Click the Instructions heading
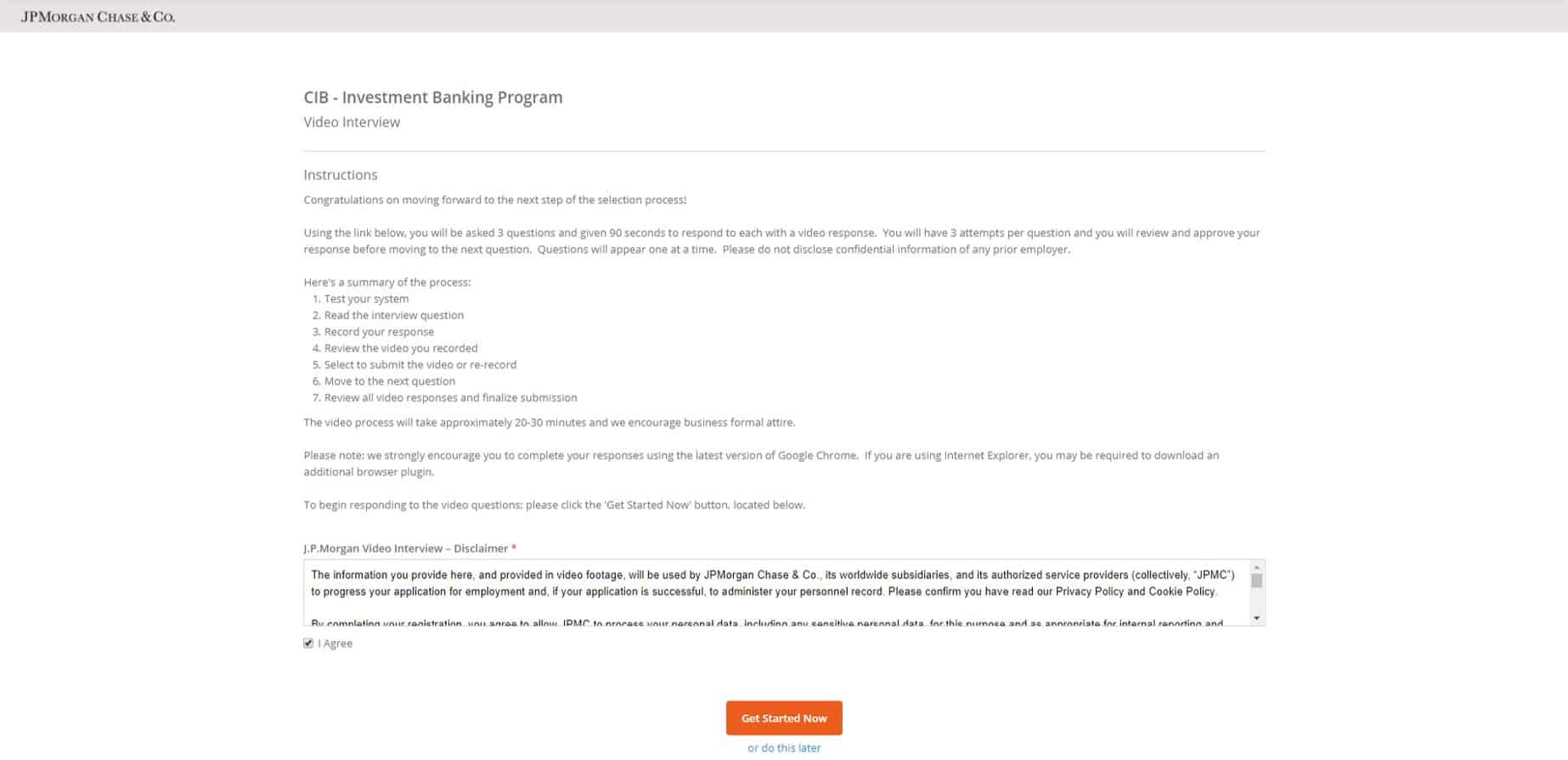This screenshot has width=1568, height=760. pos(340,175)
